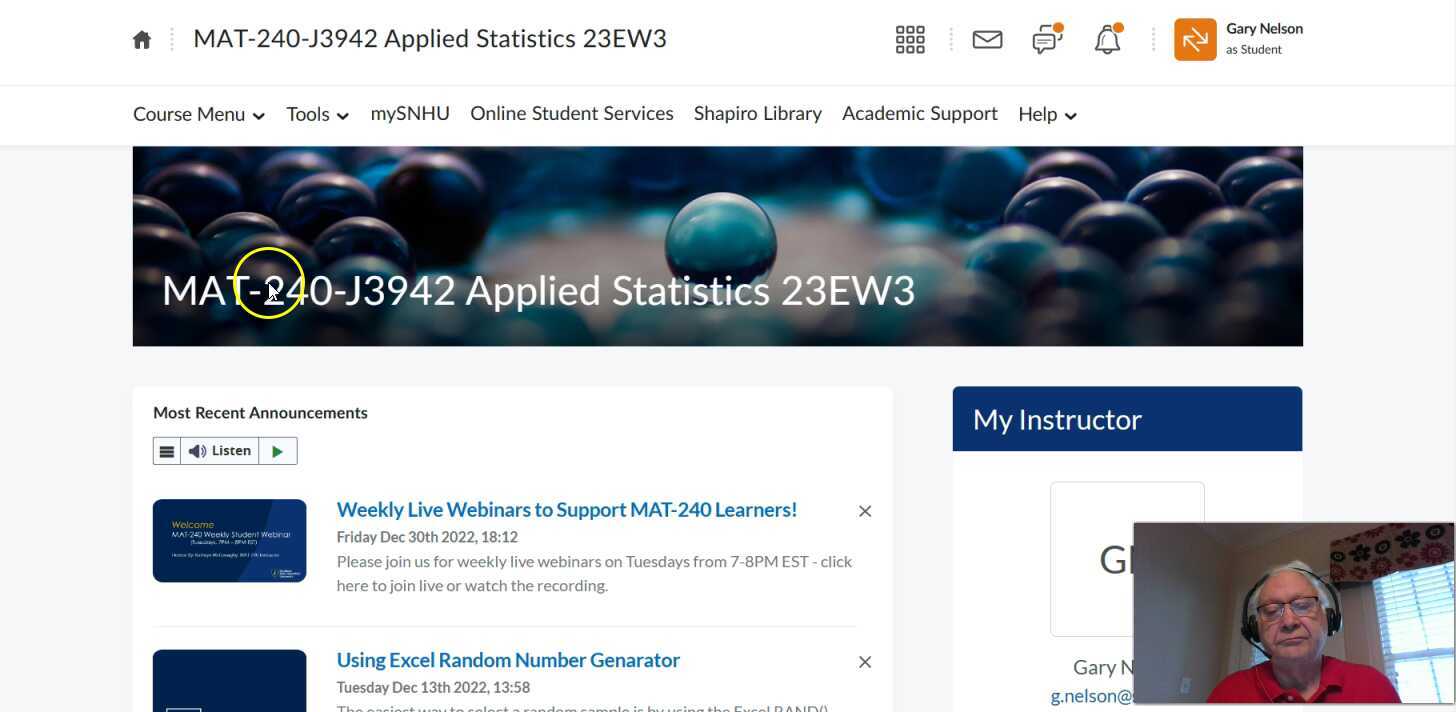Go to the course home icon
This screenshot has height=712, width=1456.
(142, 40)
